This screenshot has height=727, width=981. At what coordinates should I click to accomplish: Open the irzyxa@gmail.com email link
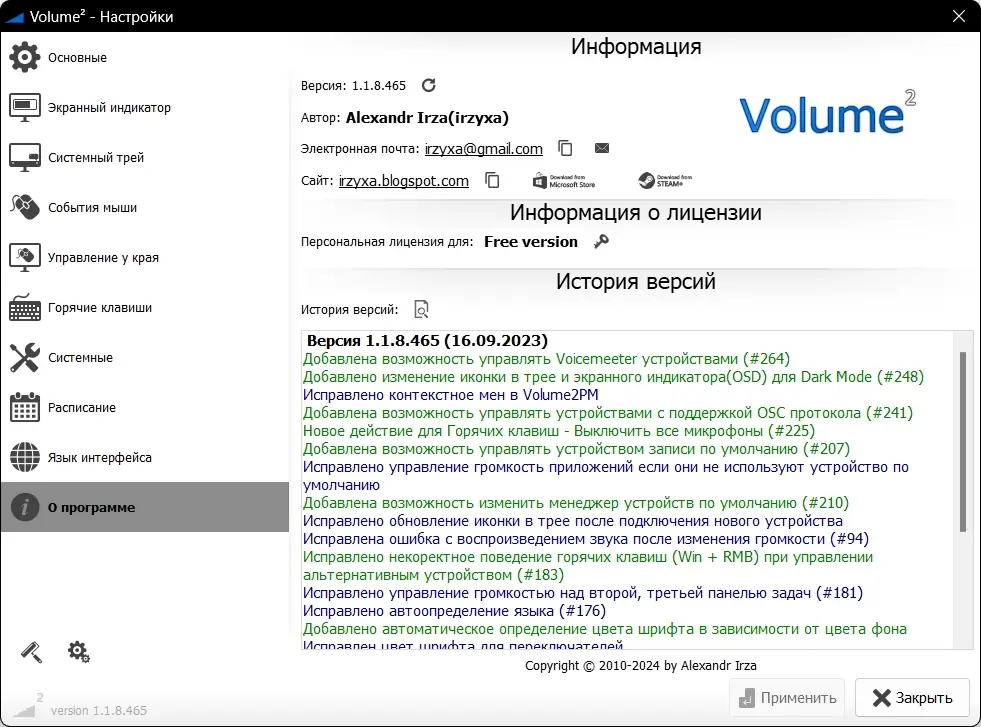coord(484,149)
